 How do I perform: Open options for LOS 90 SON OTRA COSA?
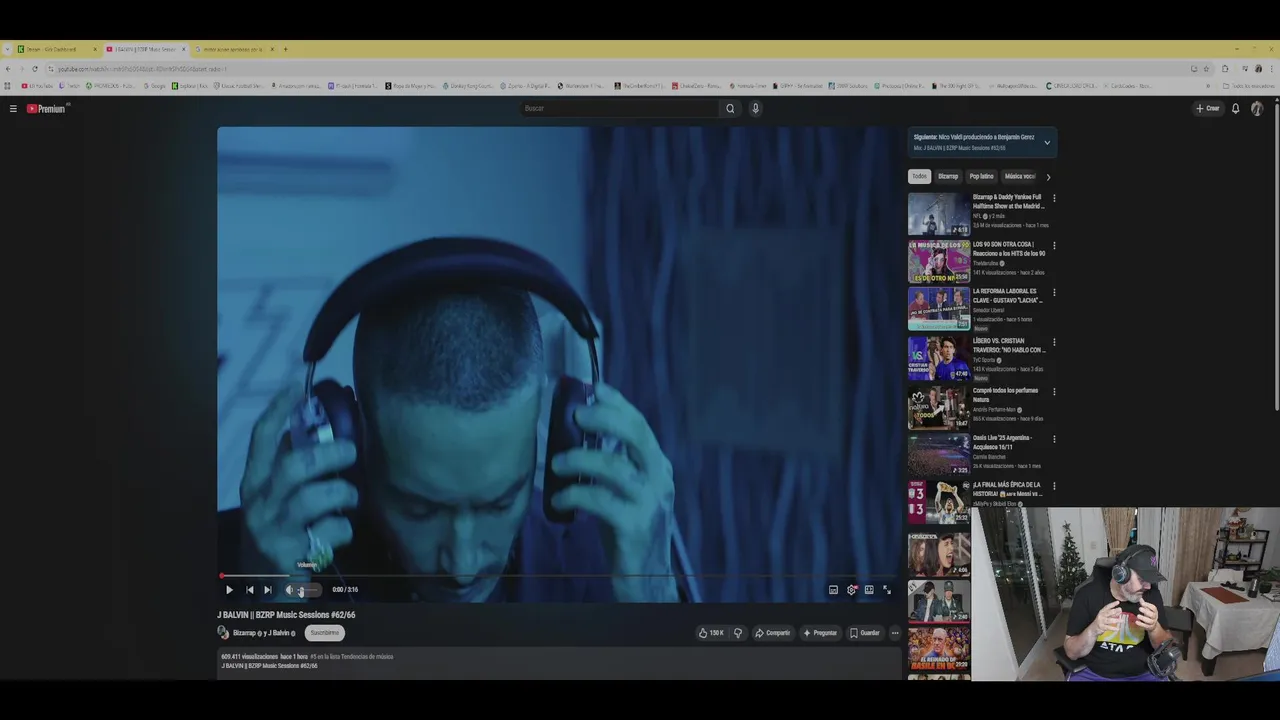1054,246
